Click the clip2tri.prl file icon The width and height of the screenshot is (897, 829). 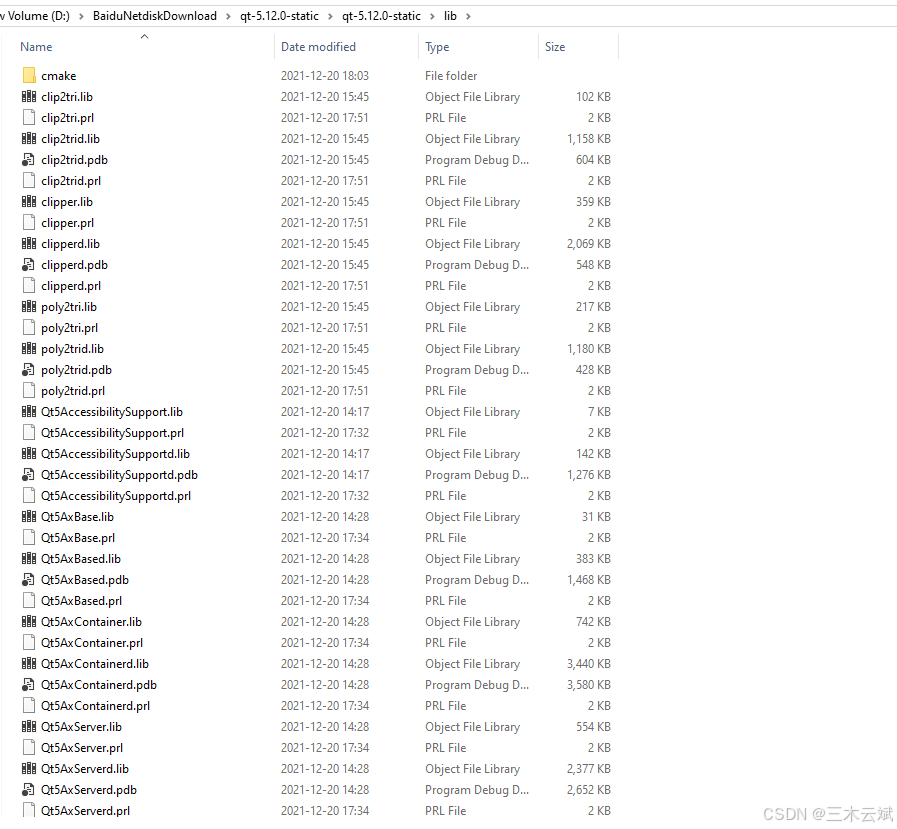pos(29,118)
